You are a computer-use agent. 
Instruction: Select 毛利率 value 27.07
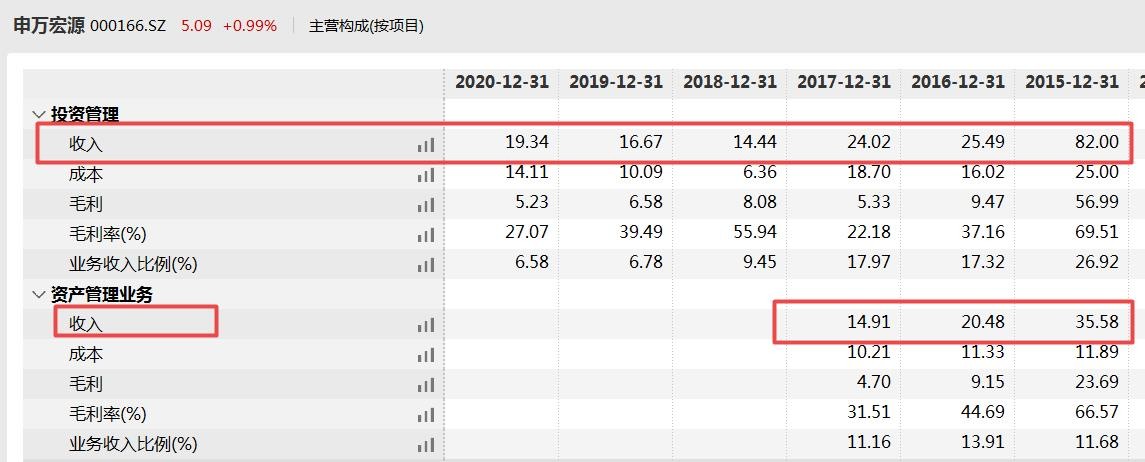point(527,232)
